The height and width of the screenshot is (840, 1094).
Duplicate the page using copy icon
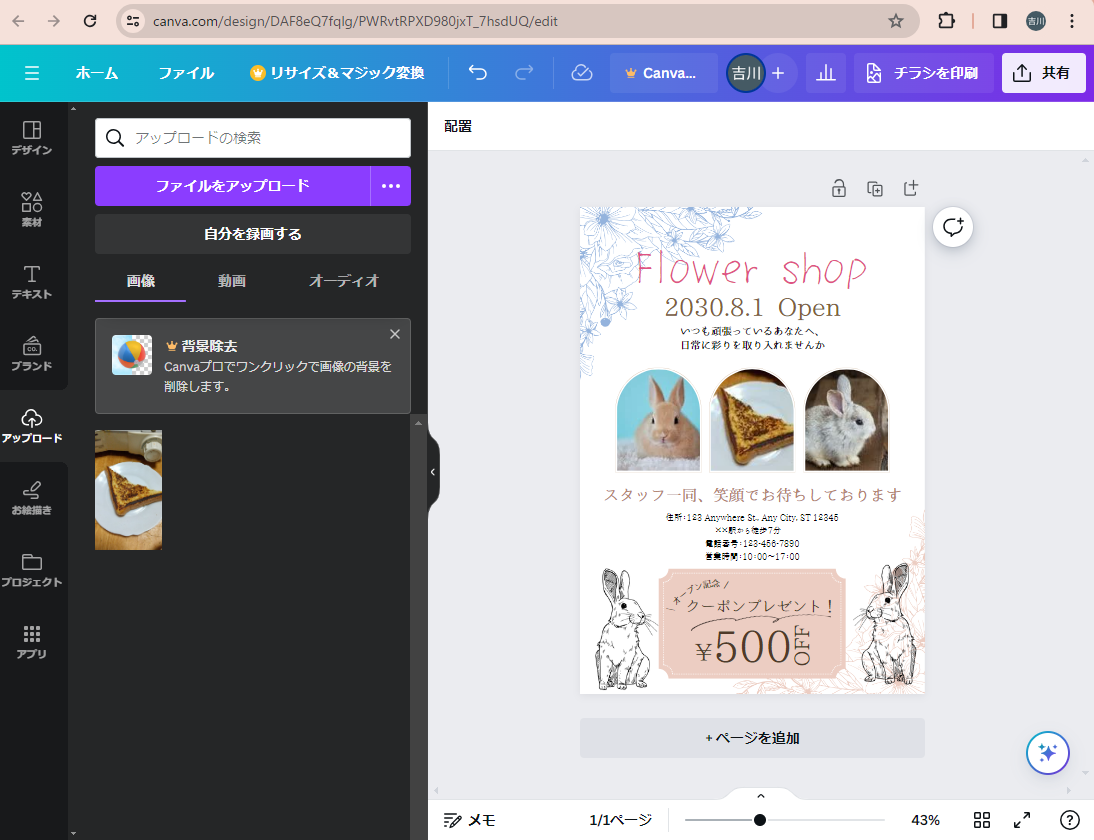coord(875,188)
